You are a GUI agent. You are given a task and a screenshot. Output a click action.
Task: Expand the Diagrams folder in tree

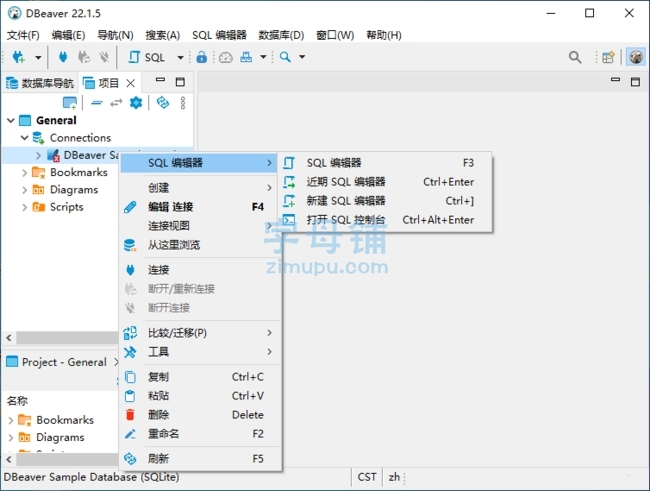(x=24, y=190)
